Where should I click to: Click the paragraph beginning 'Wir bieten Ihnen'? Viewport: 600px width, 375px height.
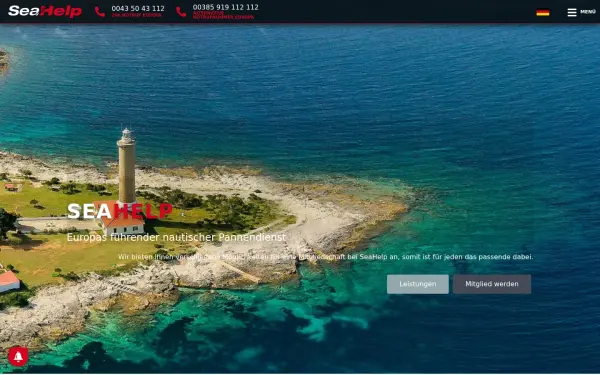click(x=325, y=257)
